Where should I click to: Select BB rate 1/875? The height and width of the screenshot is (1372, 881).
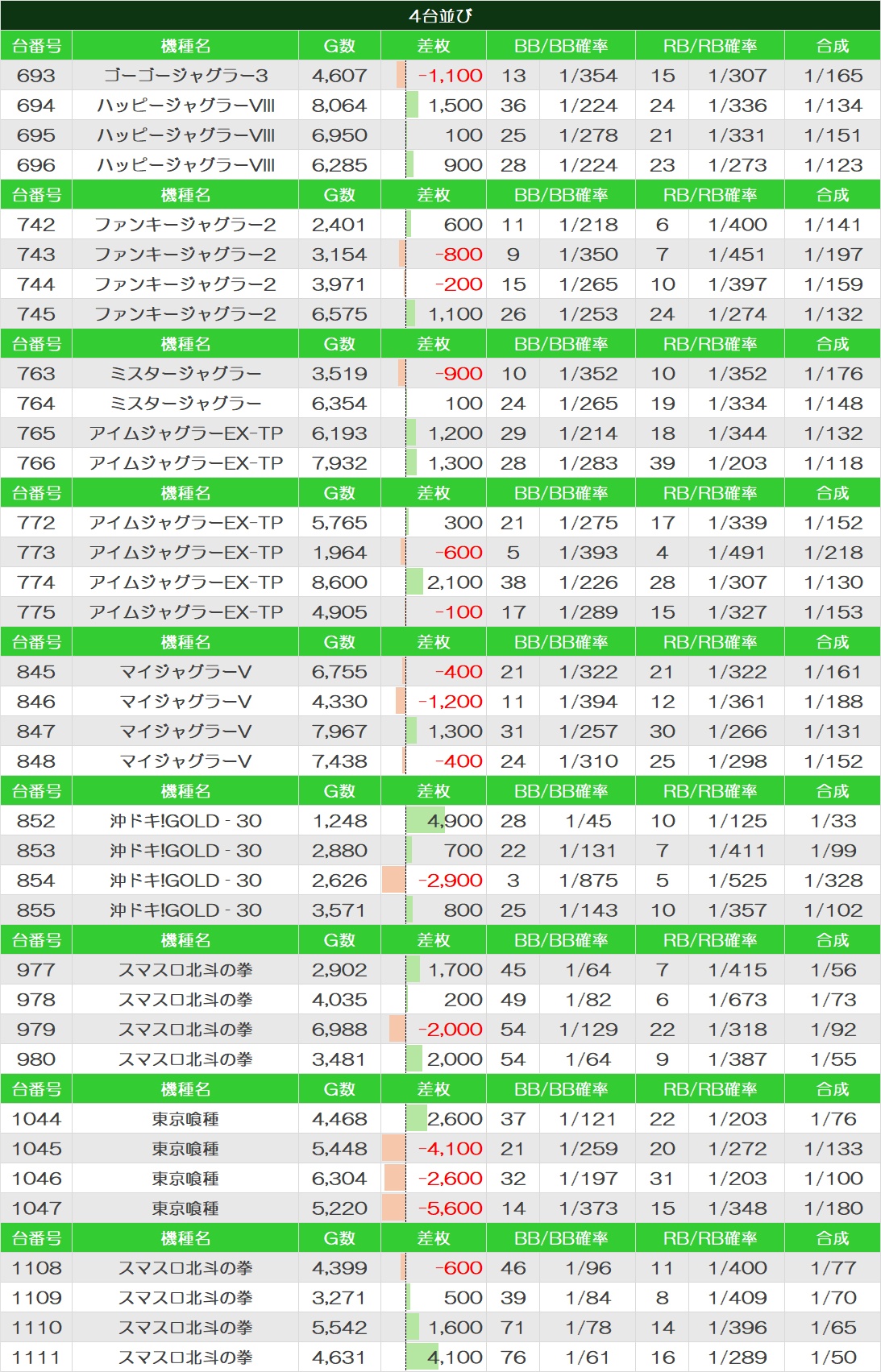[588, 881]
